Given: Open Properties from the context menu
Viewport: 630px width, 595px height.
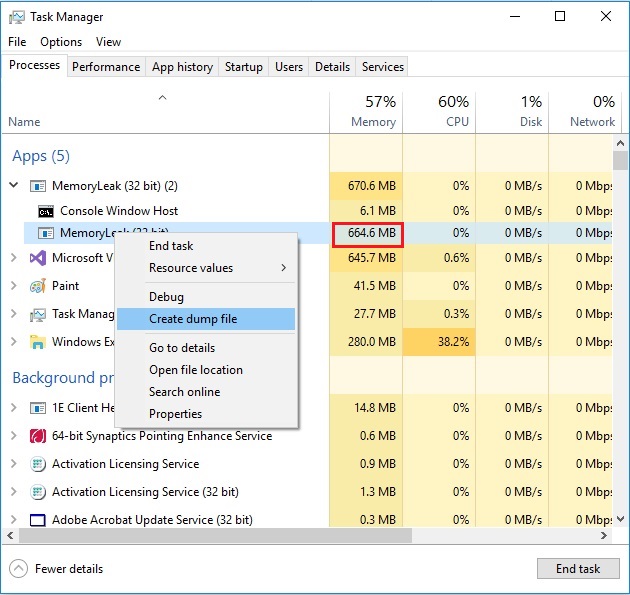Looking at the screenshot, I should (206, 414).
